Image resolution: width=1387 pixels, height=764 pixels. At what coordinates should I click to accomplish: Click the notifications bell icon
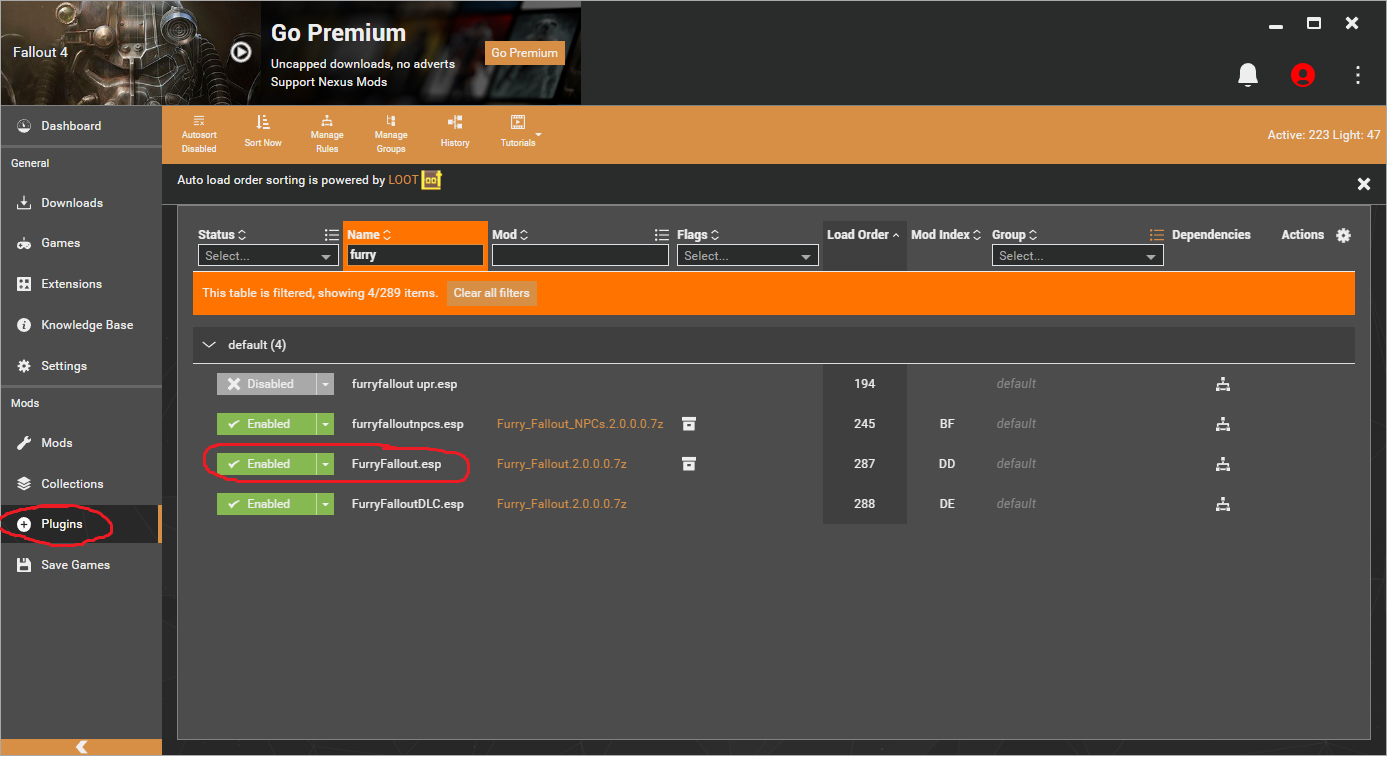coord(1247,75)
